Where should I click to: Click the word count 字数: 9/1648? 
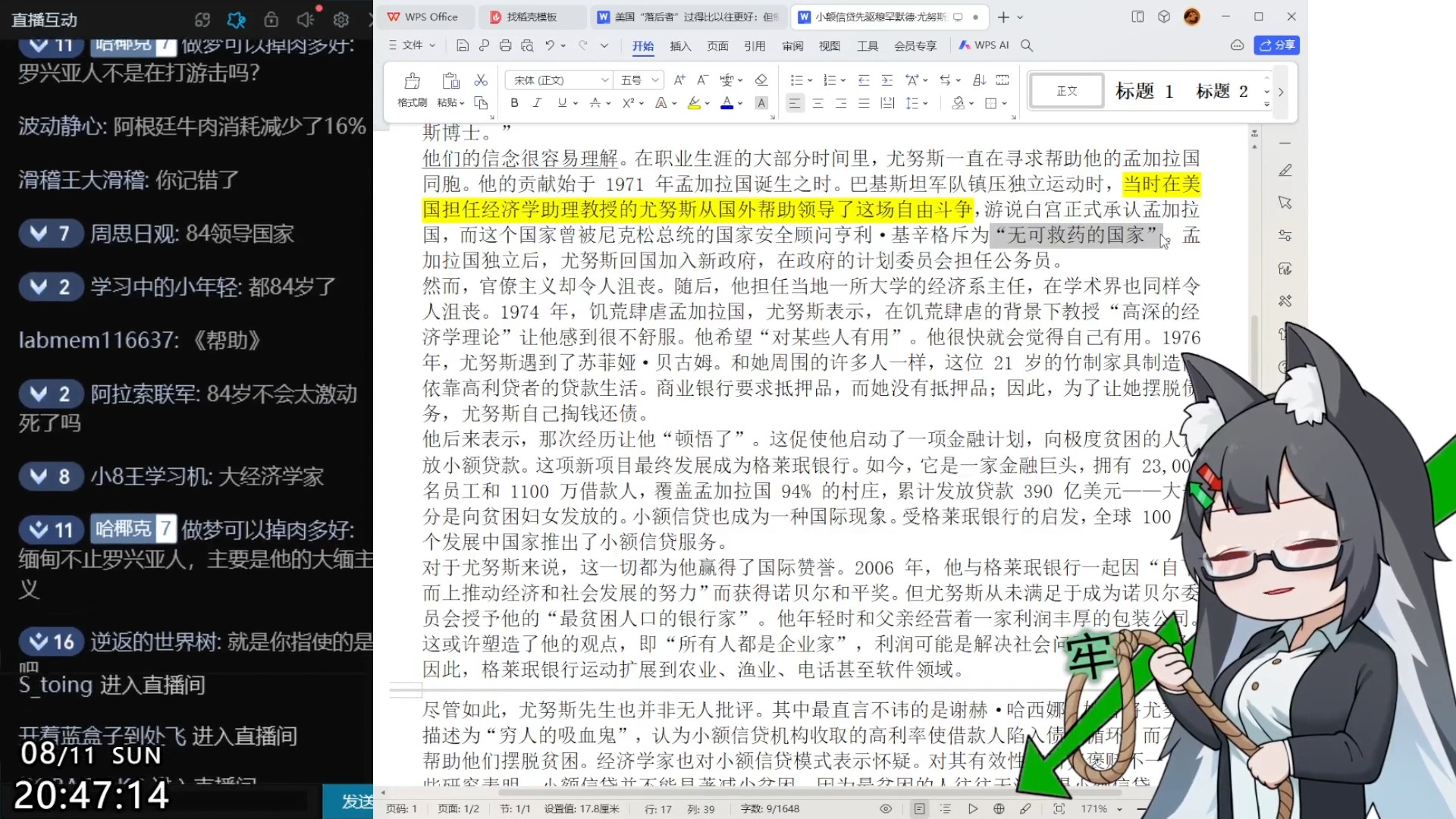pos(770,809)
